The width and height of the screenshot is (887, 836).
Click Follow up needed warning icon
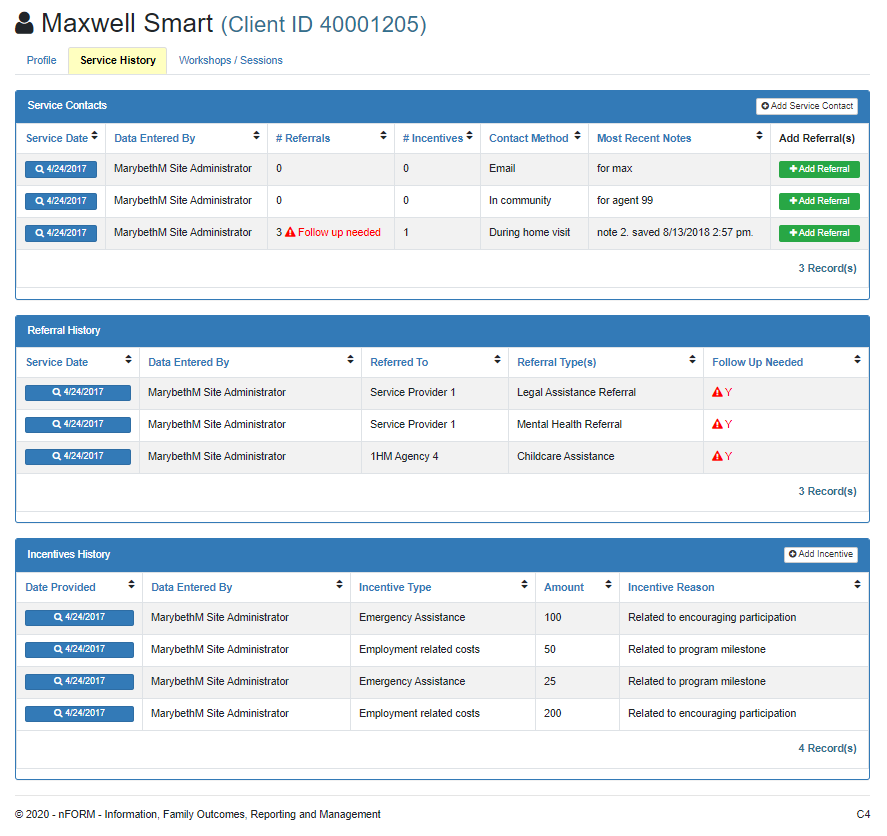tap(290, 233)
